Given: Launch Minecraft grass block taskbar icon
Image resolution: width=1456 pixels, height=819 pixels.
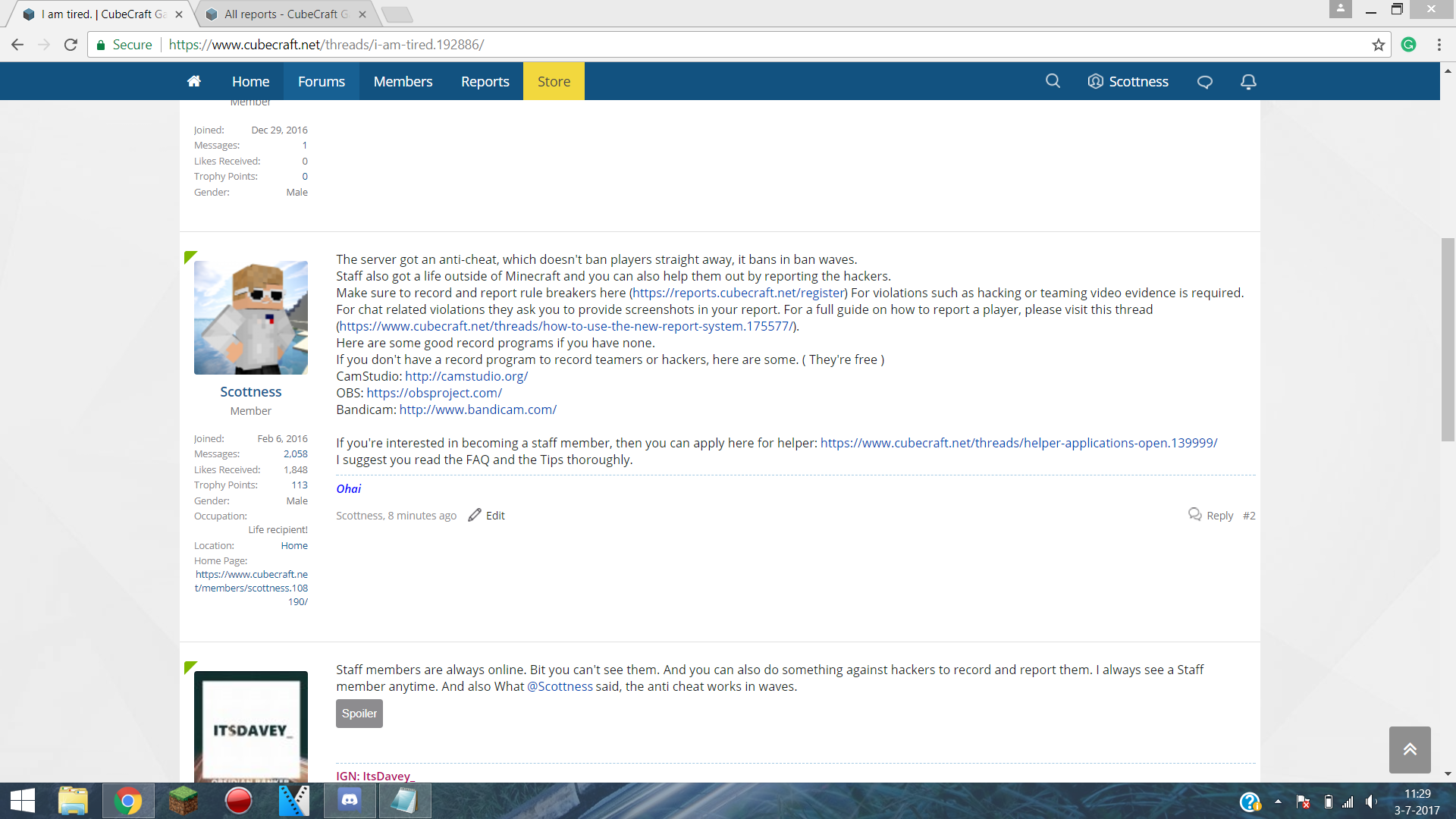Looking at the screenshot, I should click(183, 801).
